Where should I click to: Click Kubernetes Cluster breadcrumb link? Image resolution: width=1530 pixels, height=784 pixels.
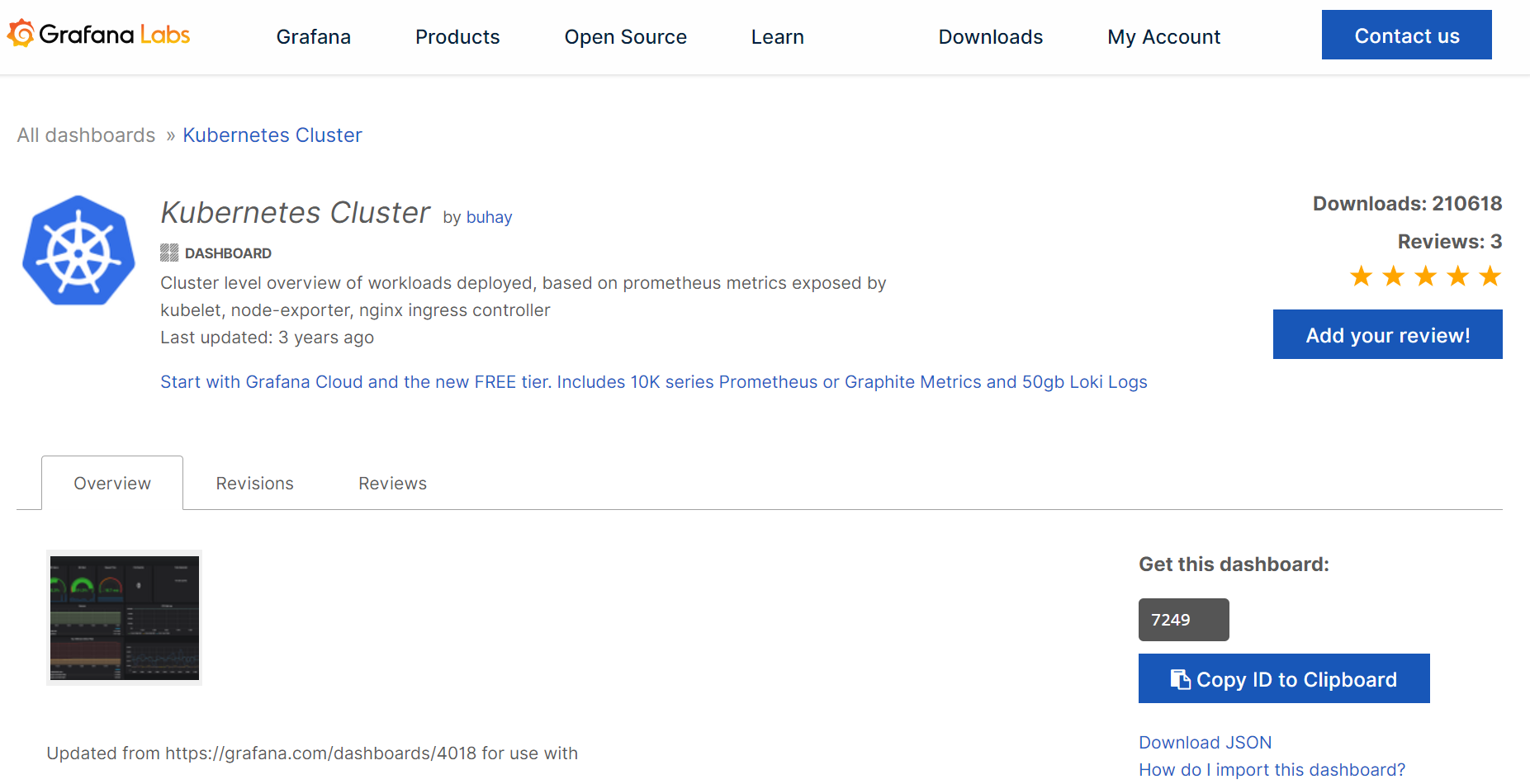point(272,135)
